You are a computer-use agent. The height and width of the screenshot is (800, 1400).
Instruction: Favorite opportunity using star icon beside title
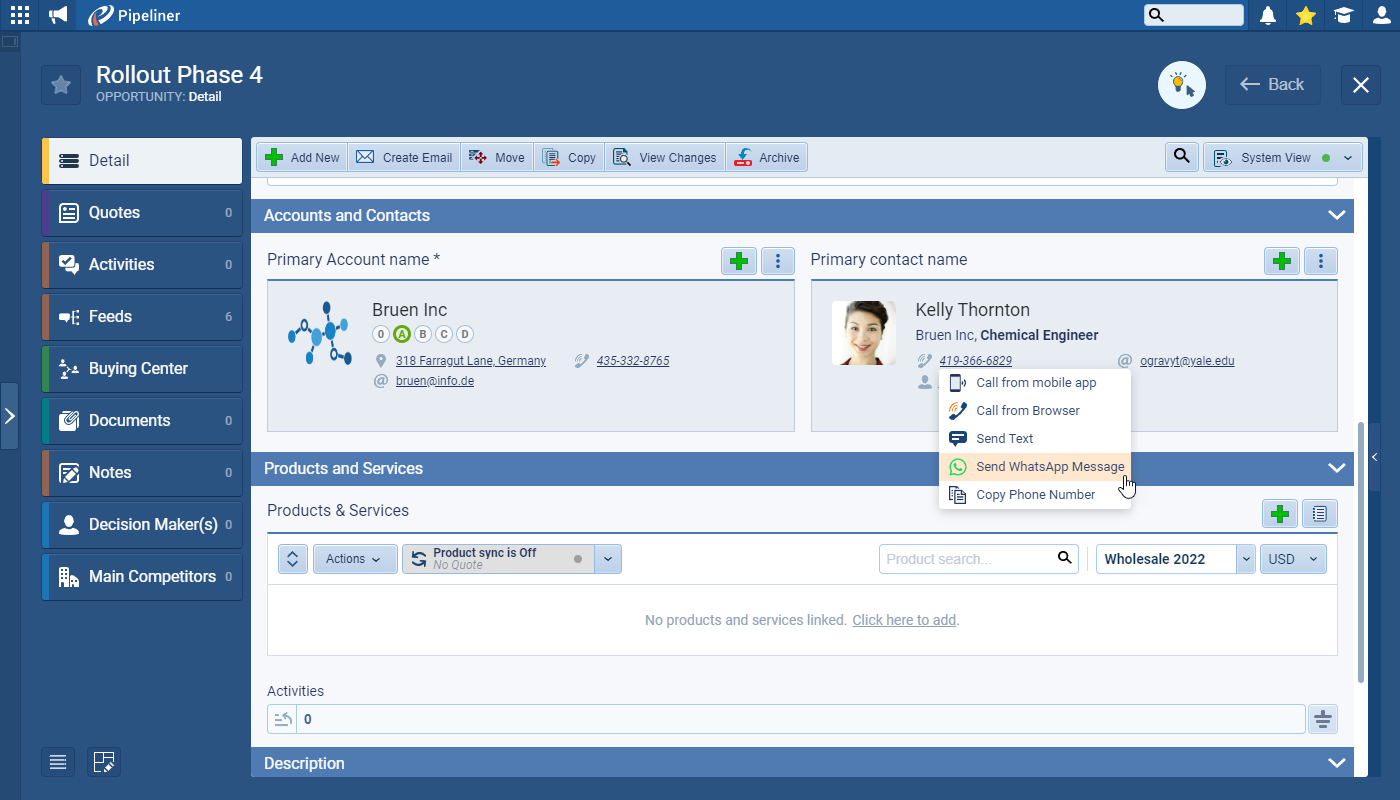click(x=61, y=85)
